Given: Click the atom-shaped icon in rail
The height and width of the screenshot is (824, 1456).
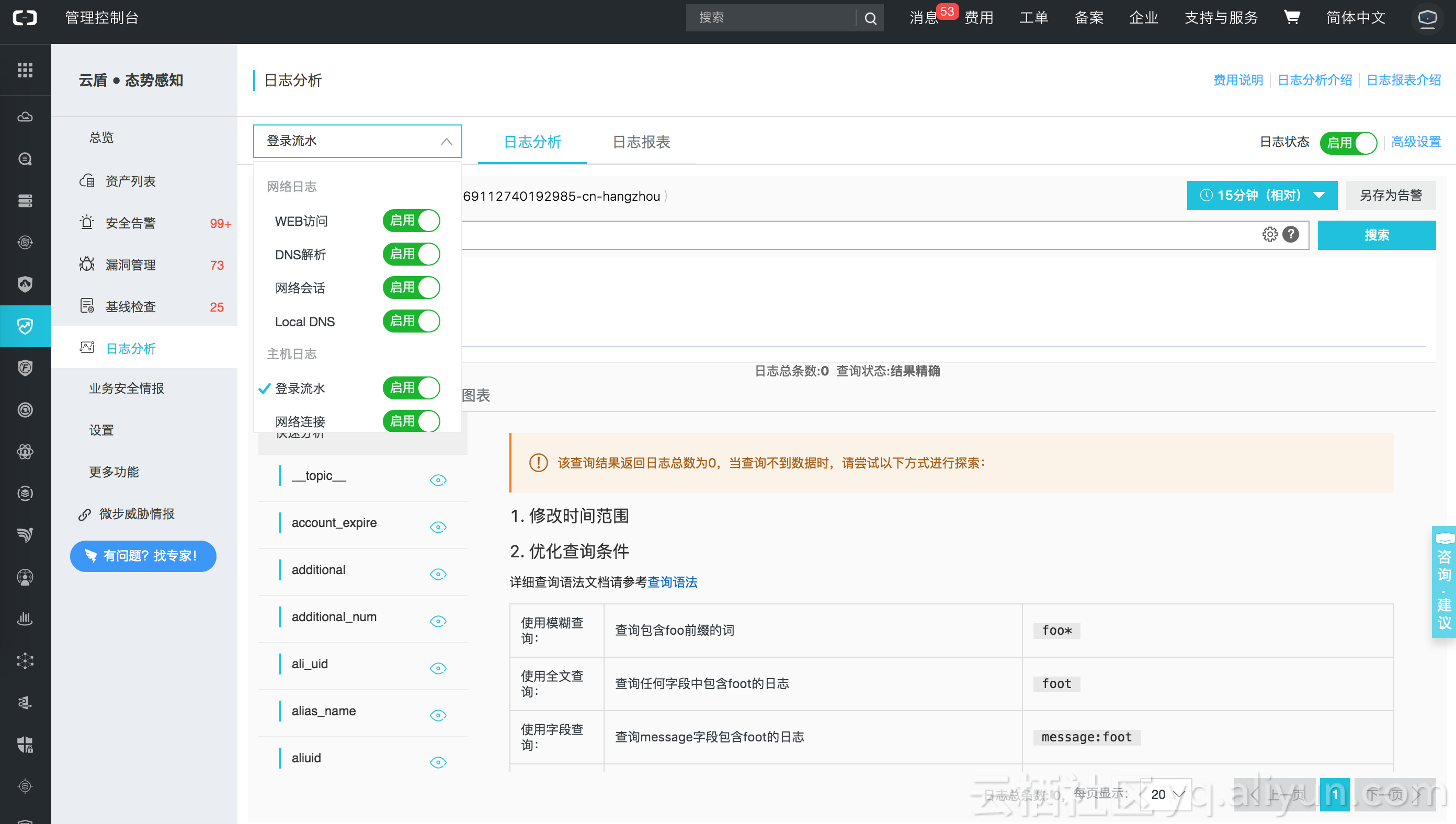Looking at the screenshot, I should 25,452.
